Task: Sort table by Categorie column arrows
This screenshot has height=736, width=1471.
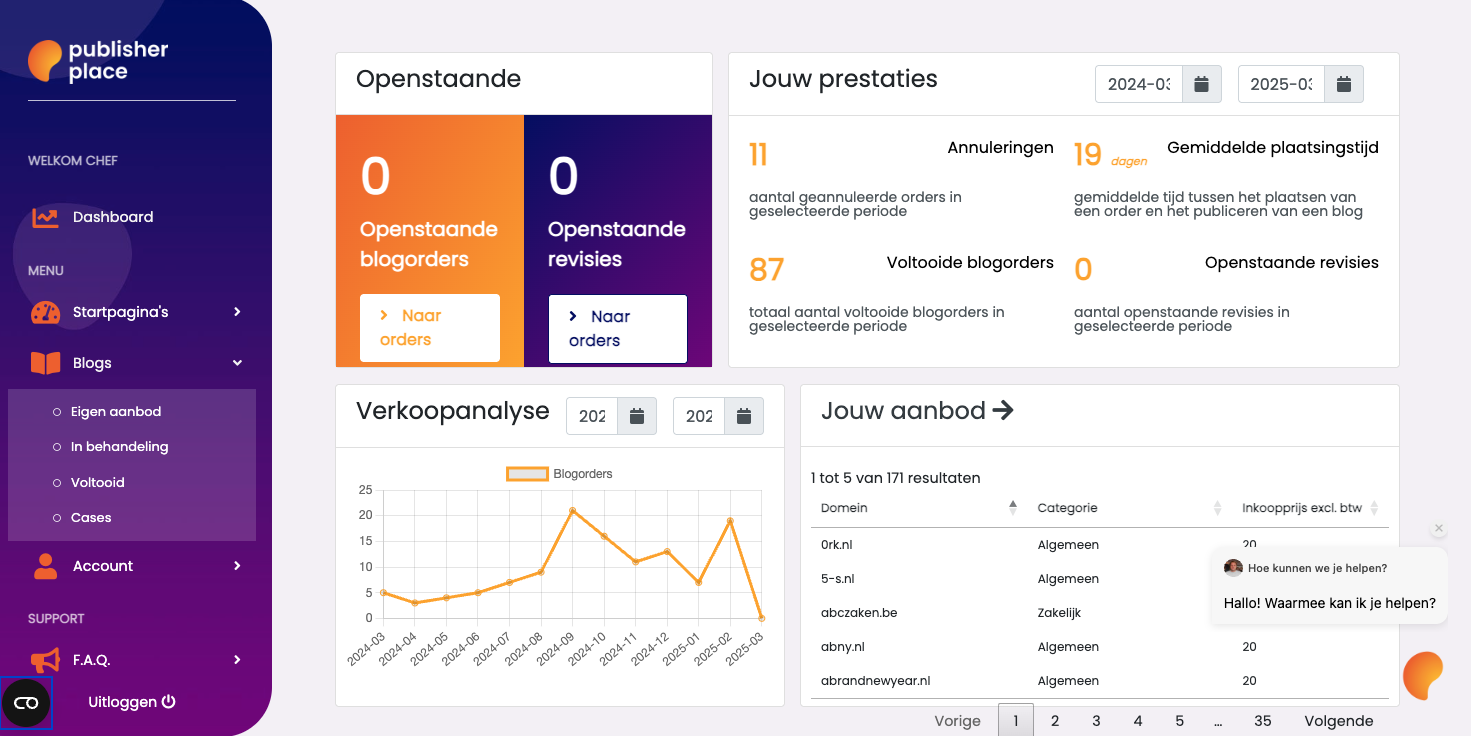Action: coord(1217,508)
